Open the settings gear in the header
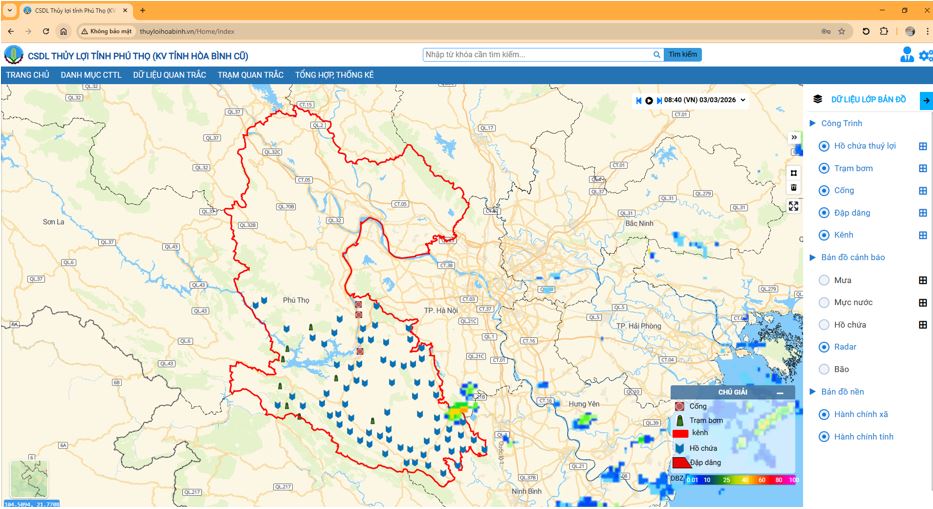 [x=926, y=55]
